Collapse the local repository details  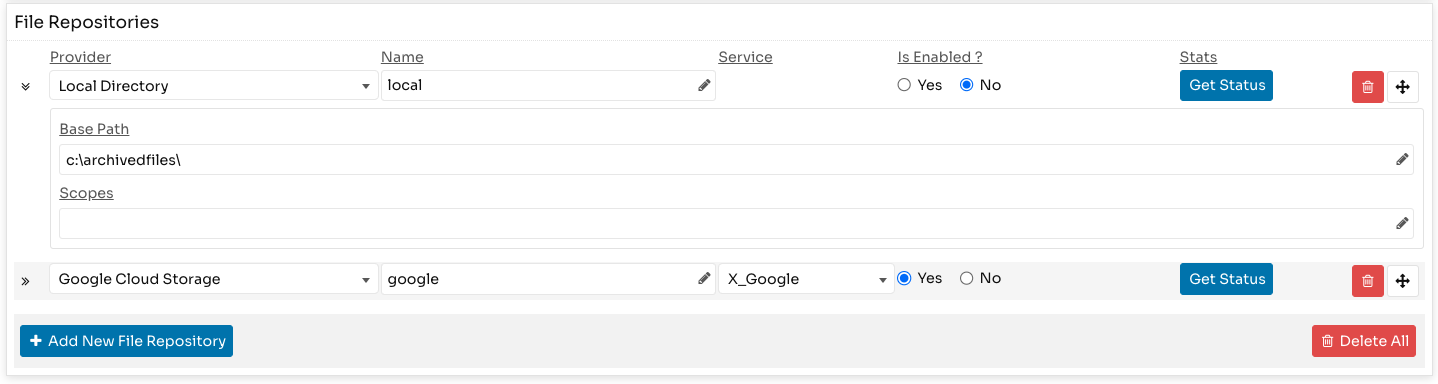click(26, 87)
